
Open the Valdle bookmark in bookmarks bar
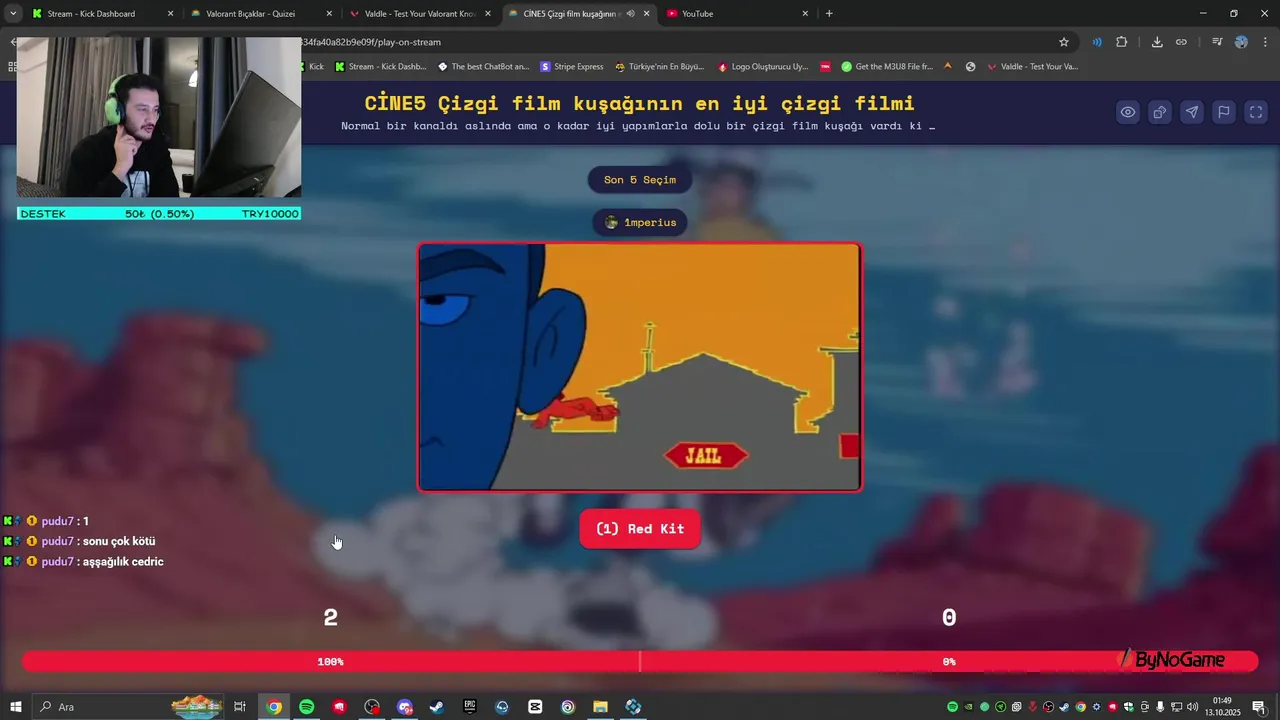point(1033,67)
